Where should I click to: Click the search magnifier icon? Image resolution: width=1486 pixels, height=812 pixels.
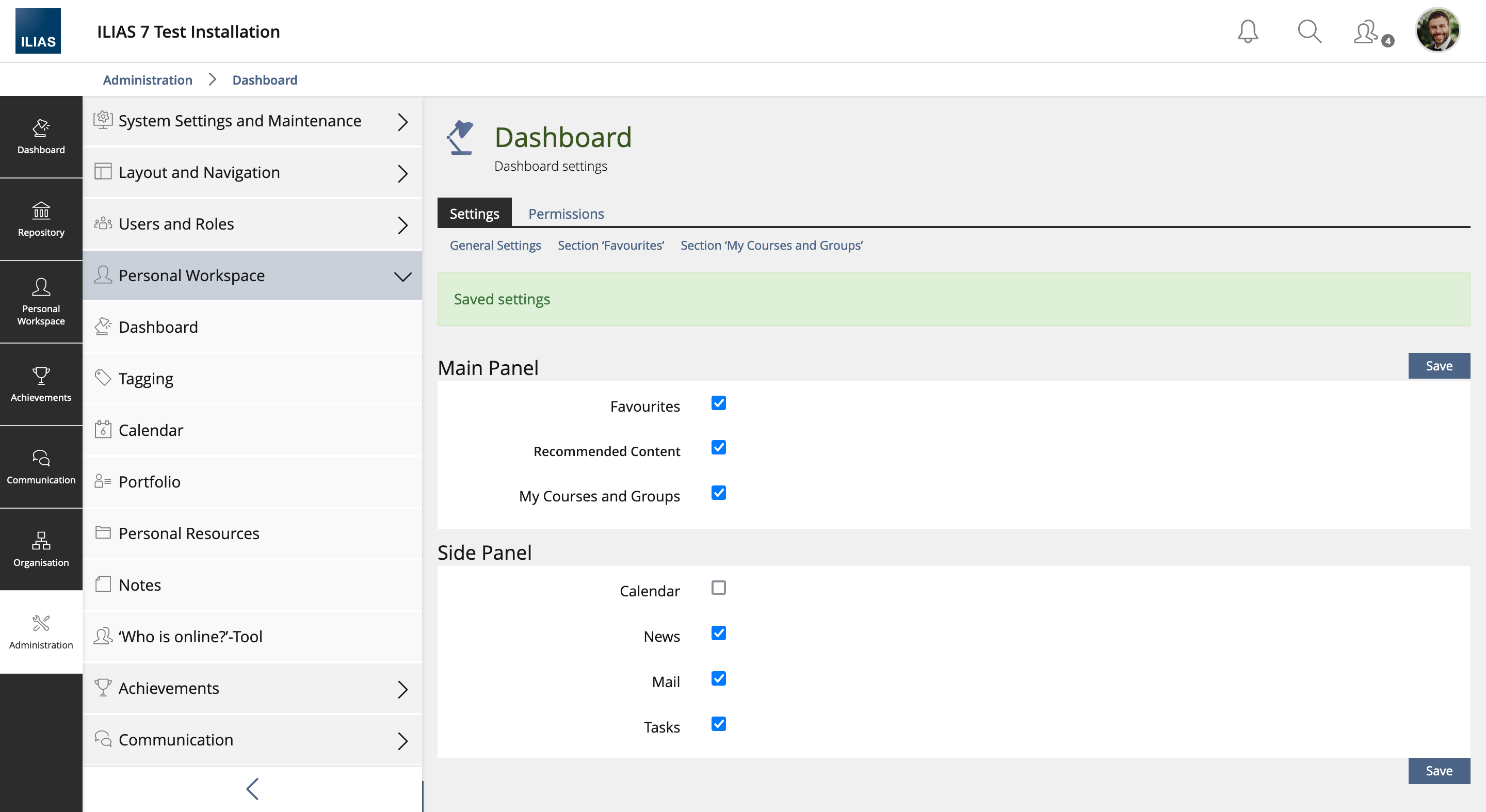coord(1309,31)
